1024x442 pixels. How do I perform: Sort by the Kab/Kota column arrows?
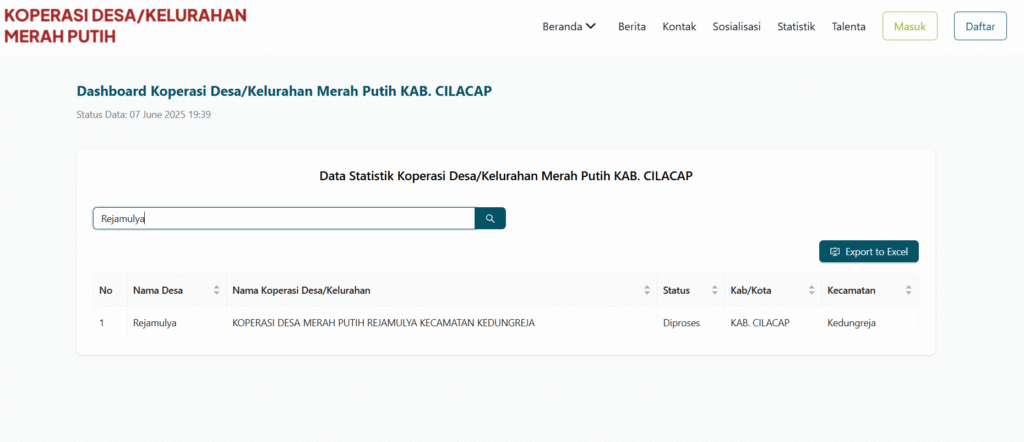(x=812, y=291)
